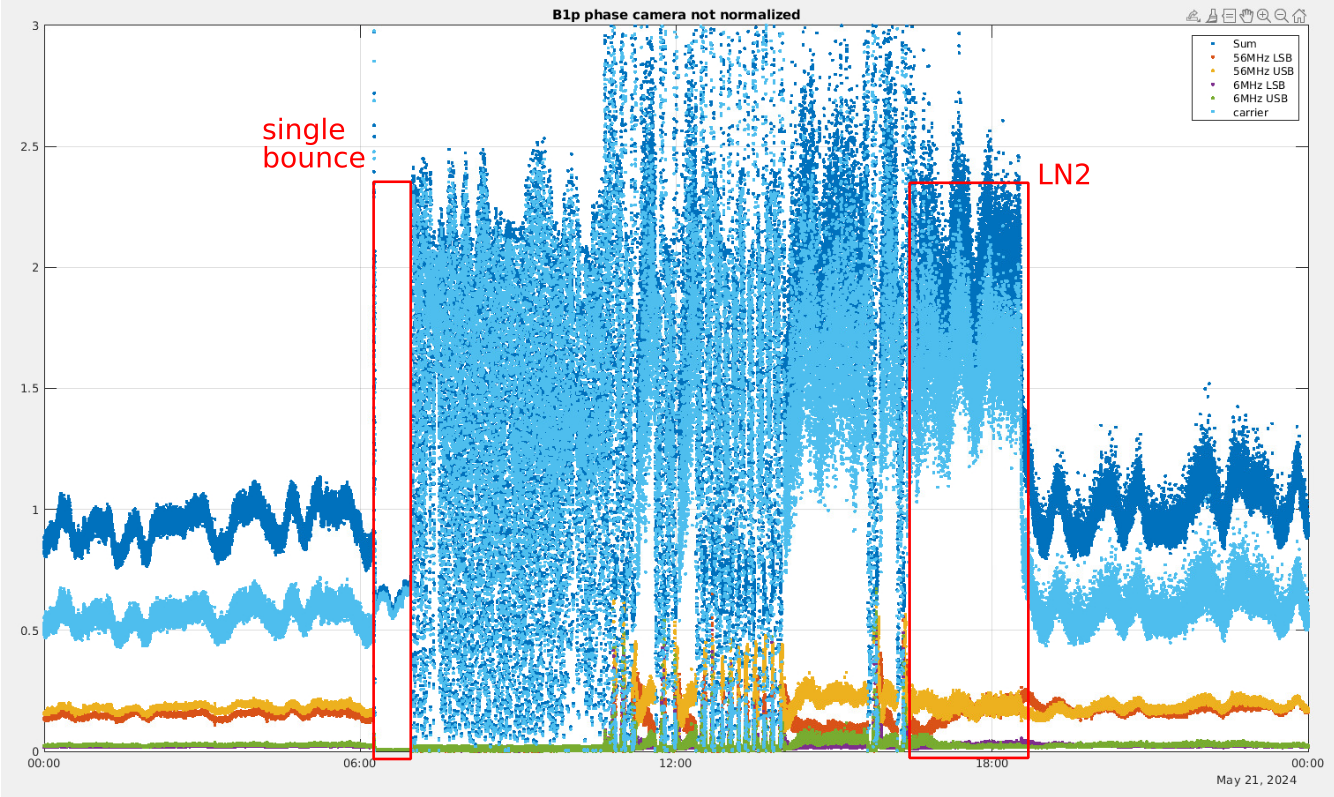Select the Pan hand tool
1334x797 pixels.
(1246, 15)
